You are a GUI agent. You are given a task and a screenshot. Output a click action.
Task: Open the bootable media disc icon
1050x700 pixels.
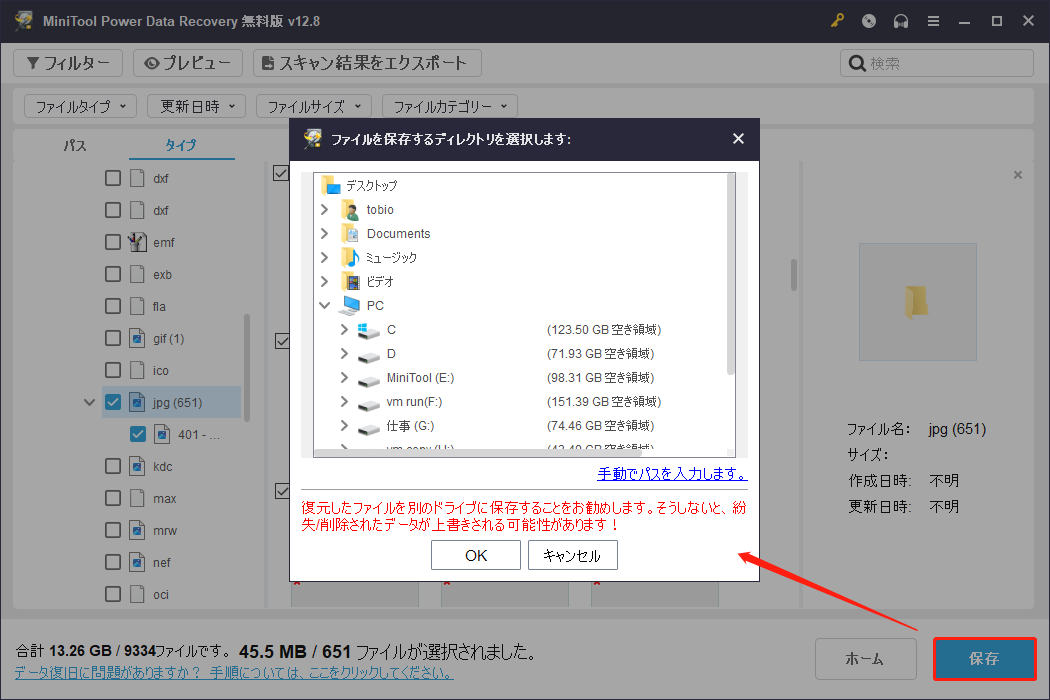click(869, 20)
